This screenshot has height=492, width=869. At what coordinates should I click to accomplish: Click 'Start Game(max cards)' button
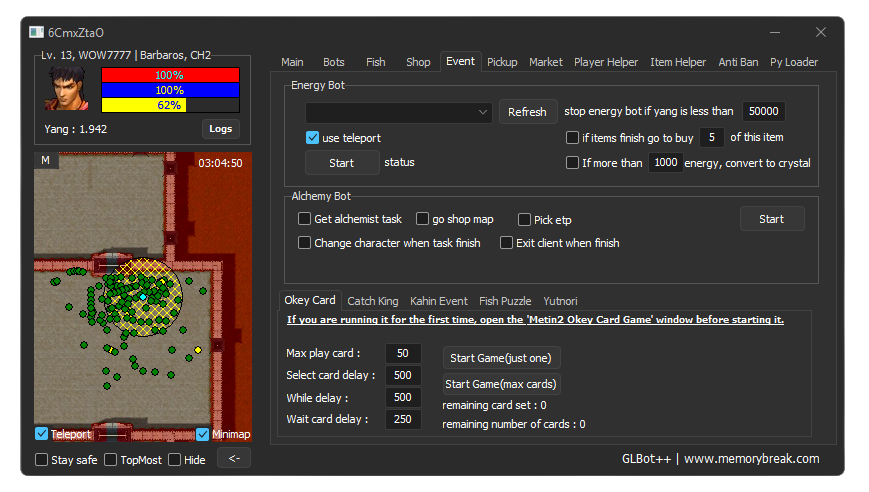[501, 384]
